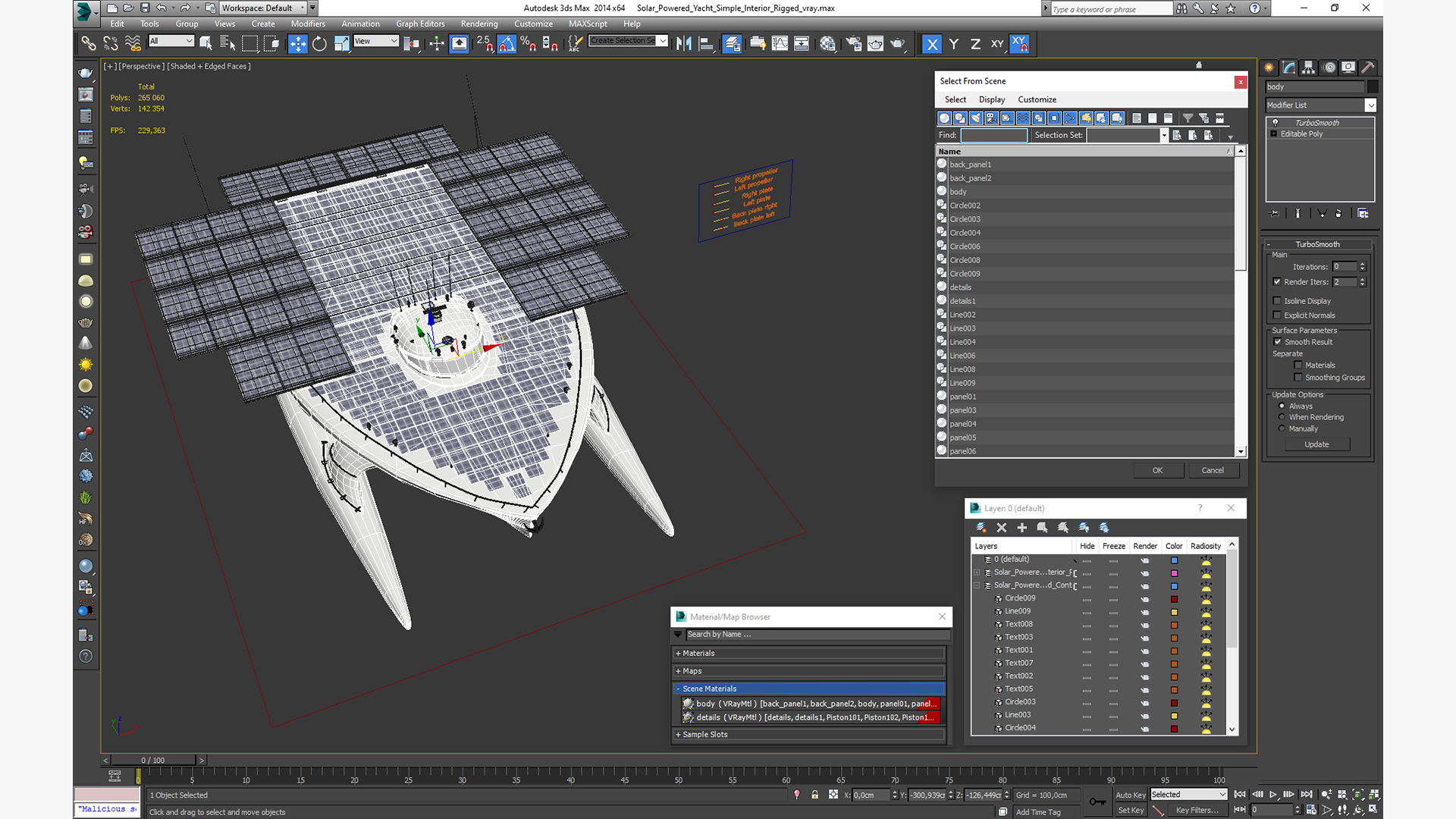Open the Rendering menu
This screenshot has height=819, width=1456.
[x=479, y=24]
